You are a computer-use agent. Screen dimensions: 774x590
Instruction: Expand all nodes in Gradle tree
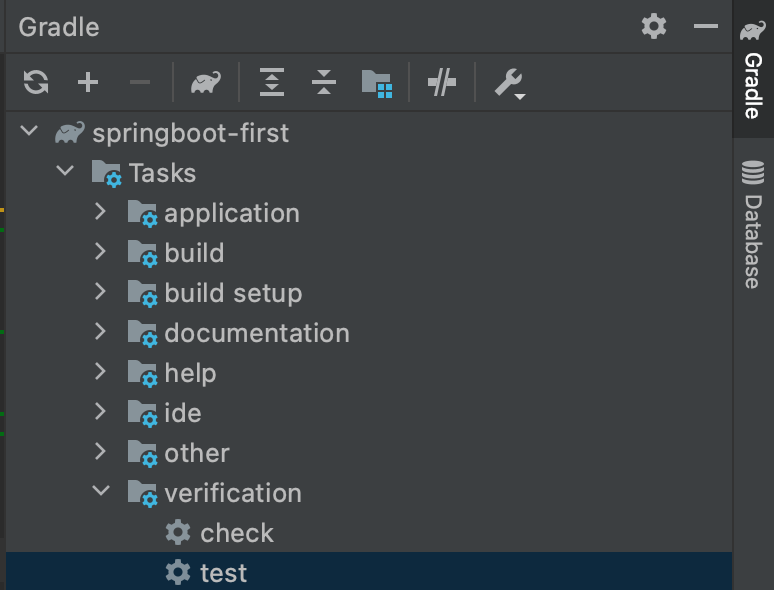point(272,82)
